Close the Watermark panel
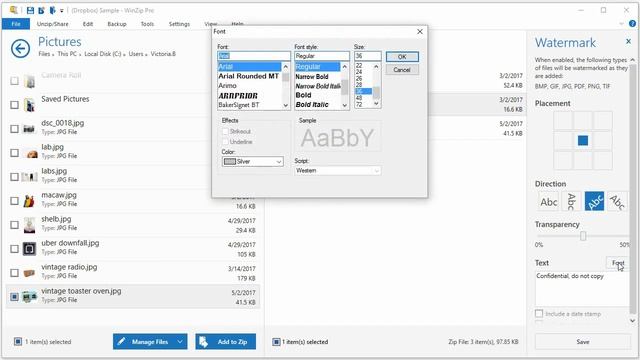 pos(628,42)
